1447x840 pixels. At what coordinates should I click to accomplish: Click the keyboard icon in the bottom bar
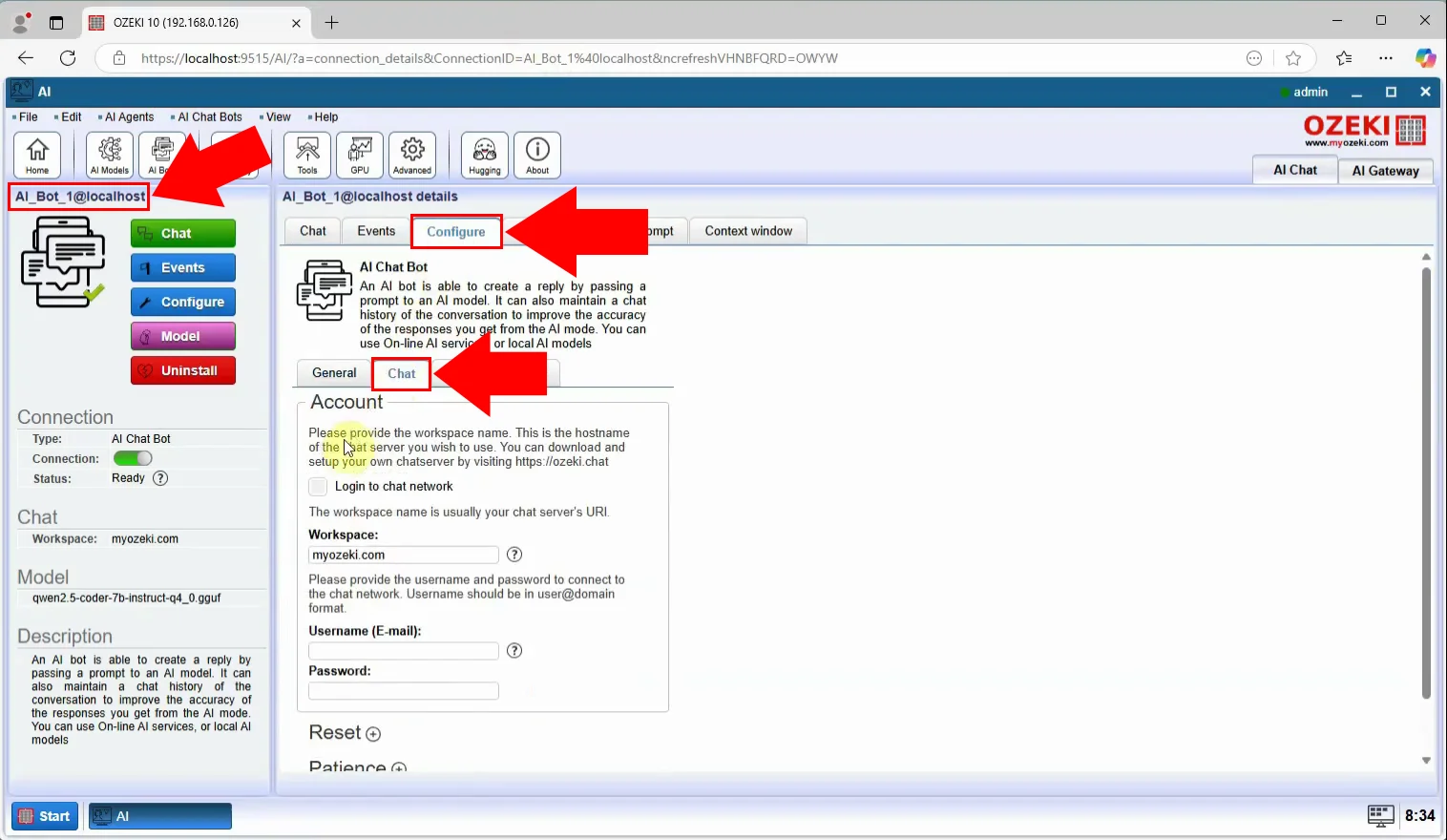1380,815
